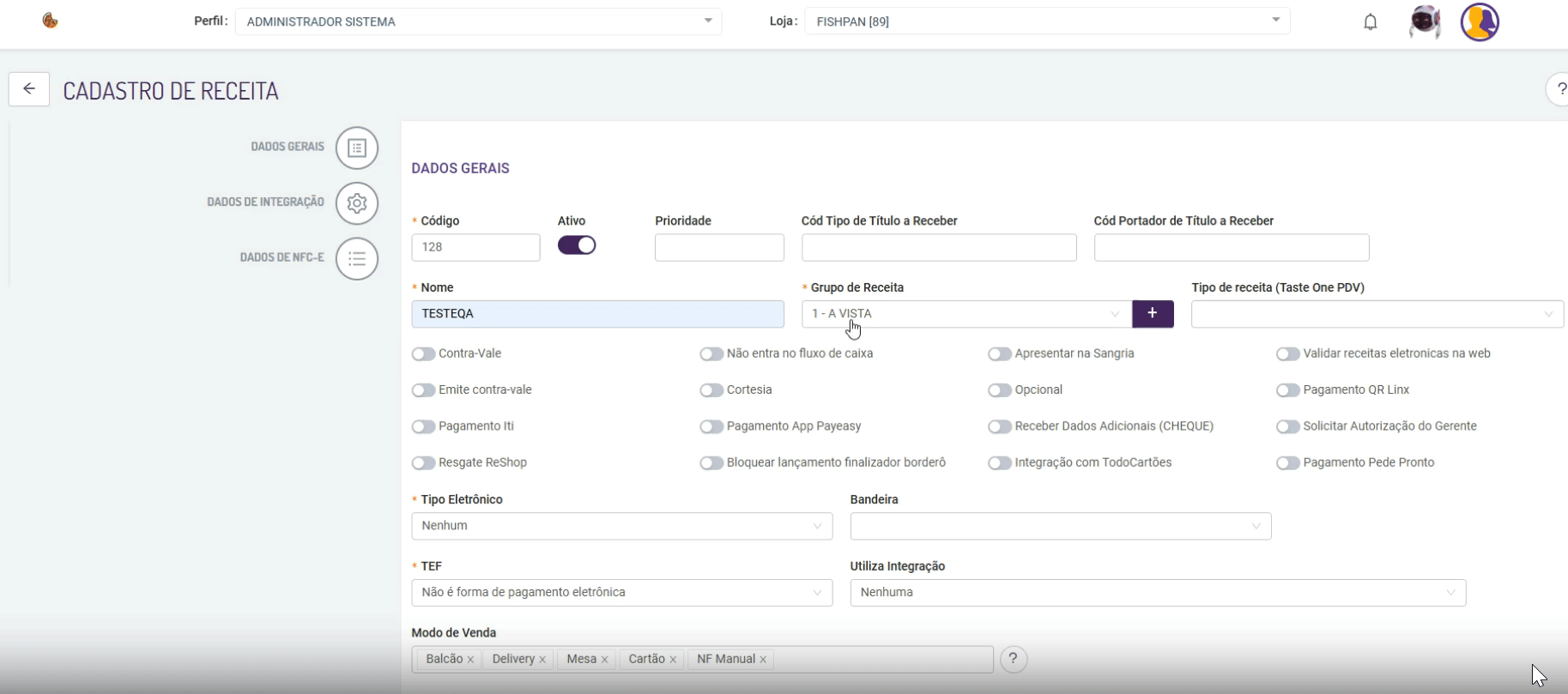Turn on the Cortesia switch
The width and height of the screenshot is (1568, 694).
[x=711, y=390]
